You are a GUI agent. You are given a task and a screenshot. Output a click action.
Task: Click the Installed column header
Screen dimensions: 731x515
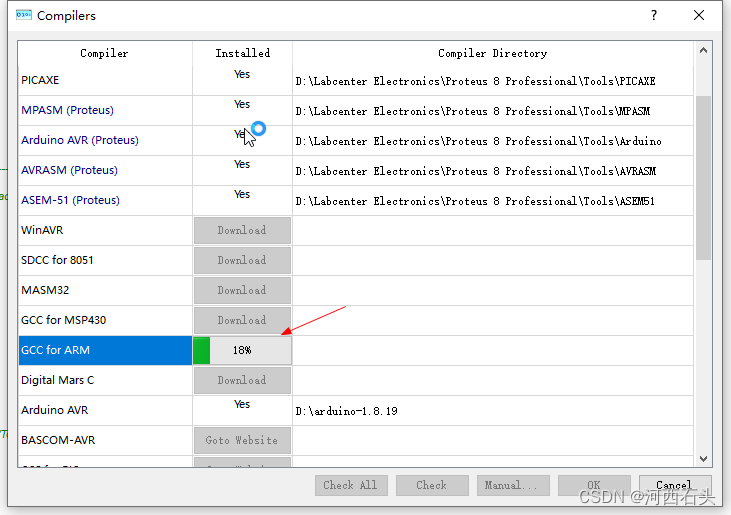[242, 53]
